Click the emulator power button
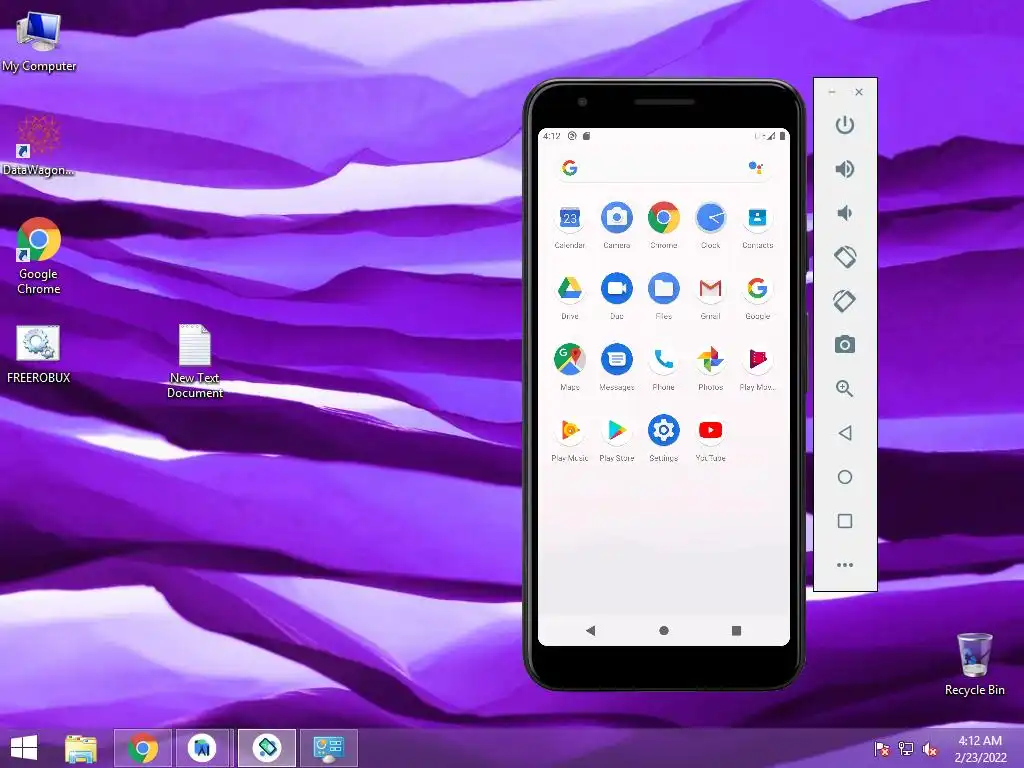This screenshot has height=768, width=1024. point(845,125)
